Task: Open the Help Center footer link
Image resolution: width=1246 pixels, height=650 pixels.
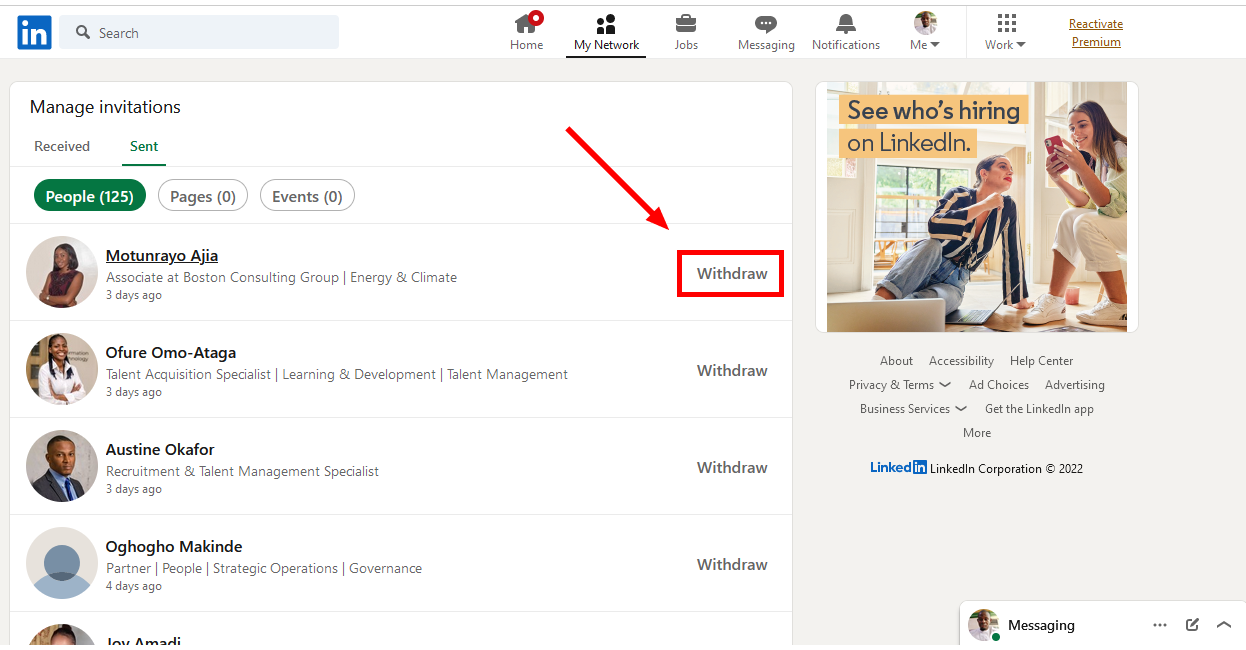Action: click(1041, 361)
